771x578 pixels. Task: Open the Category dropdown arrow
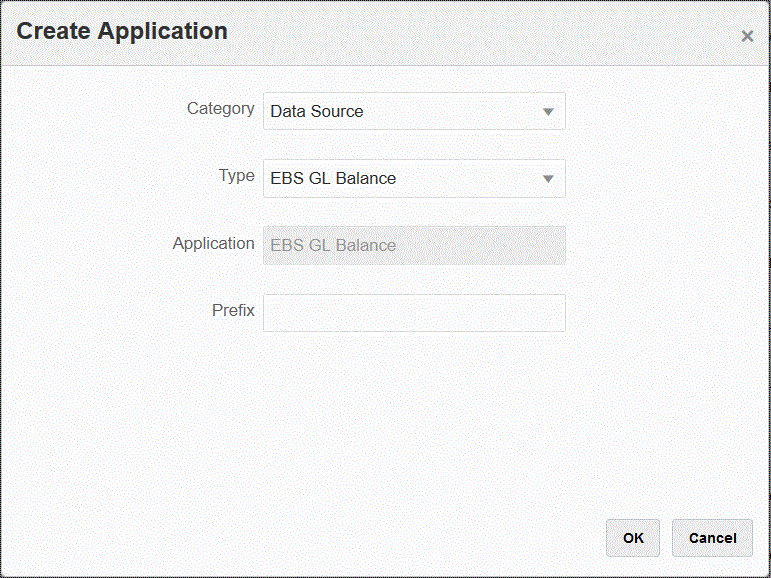coord(547,112)
